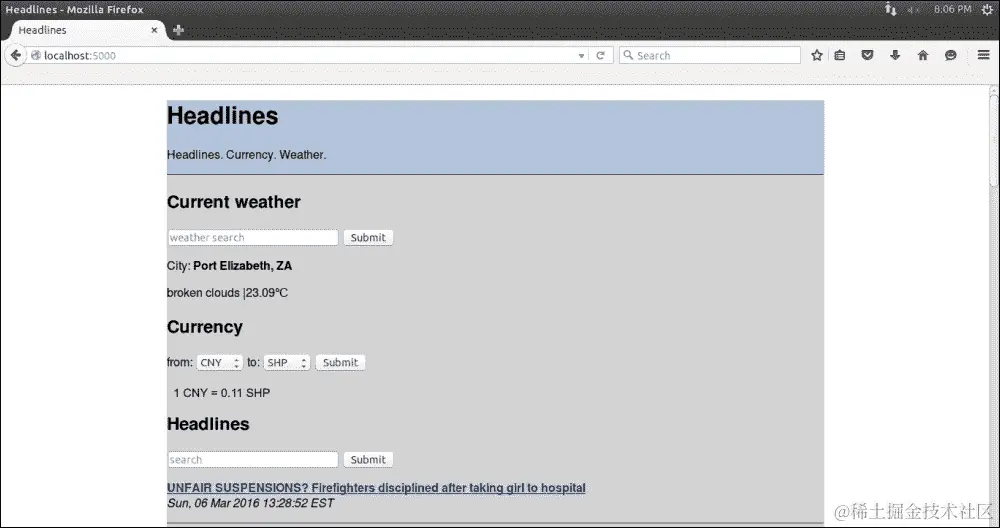Open the URL history dropdown arrow
This screenshot has height=528, width=1000.
pyautogui.click(x=581, y=56)
